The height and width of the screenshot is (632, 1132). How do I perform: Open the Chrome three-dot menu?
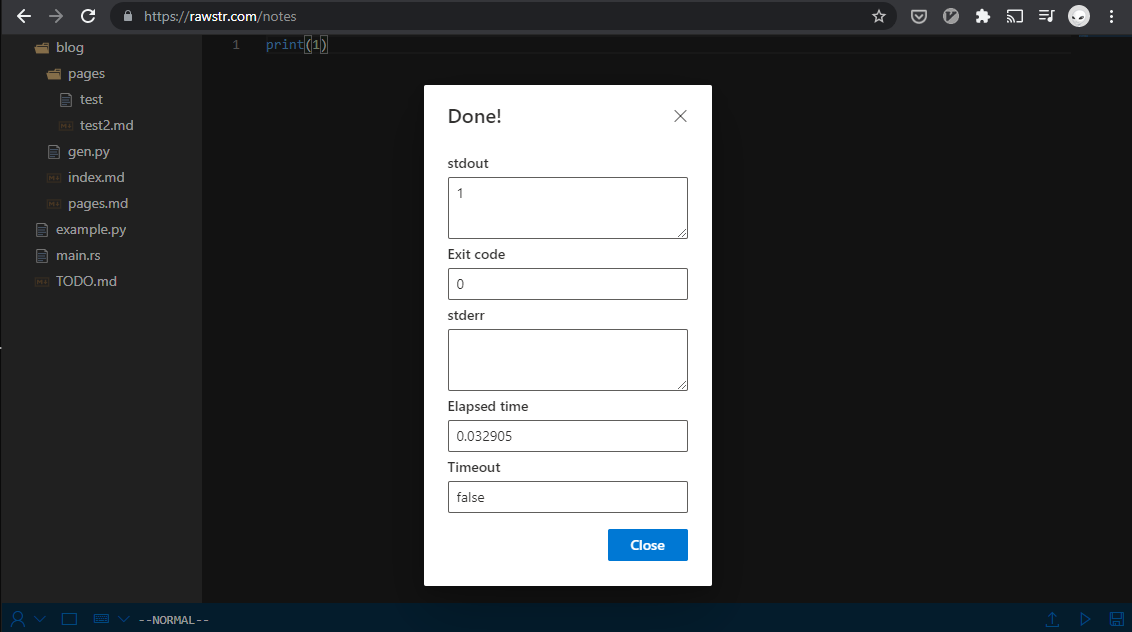click(1111, 16)
